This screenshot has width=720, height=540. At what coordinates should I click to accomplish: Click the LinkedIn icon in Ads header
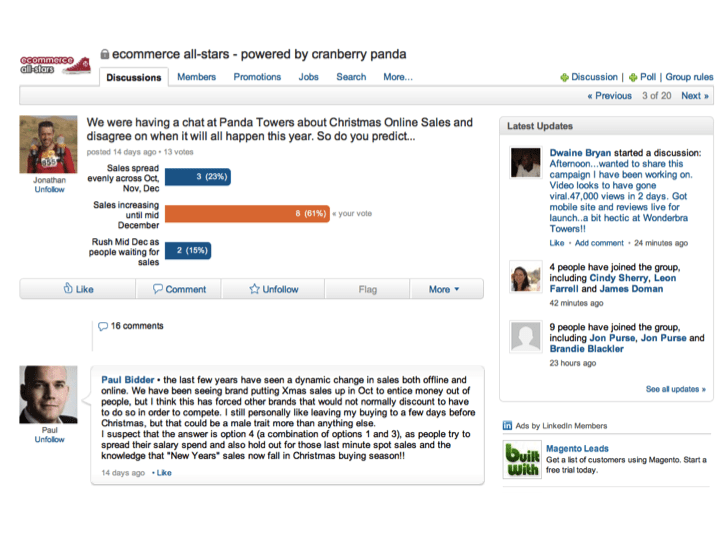508,425
